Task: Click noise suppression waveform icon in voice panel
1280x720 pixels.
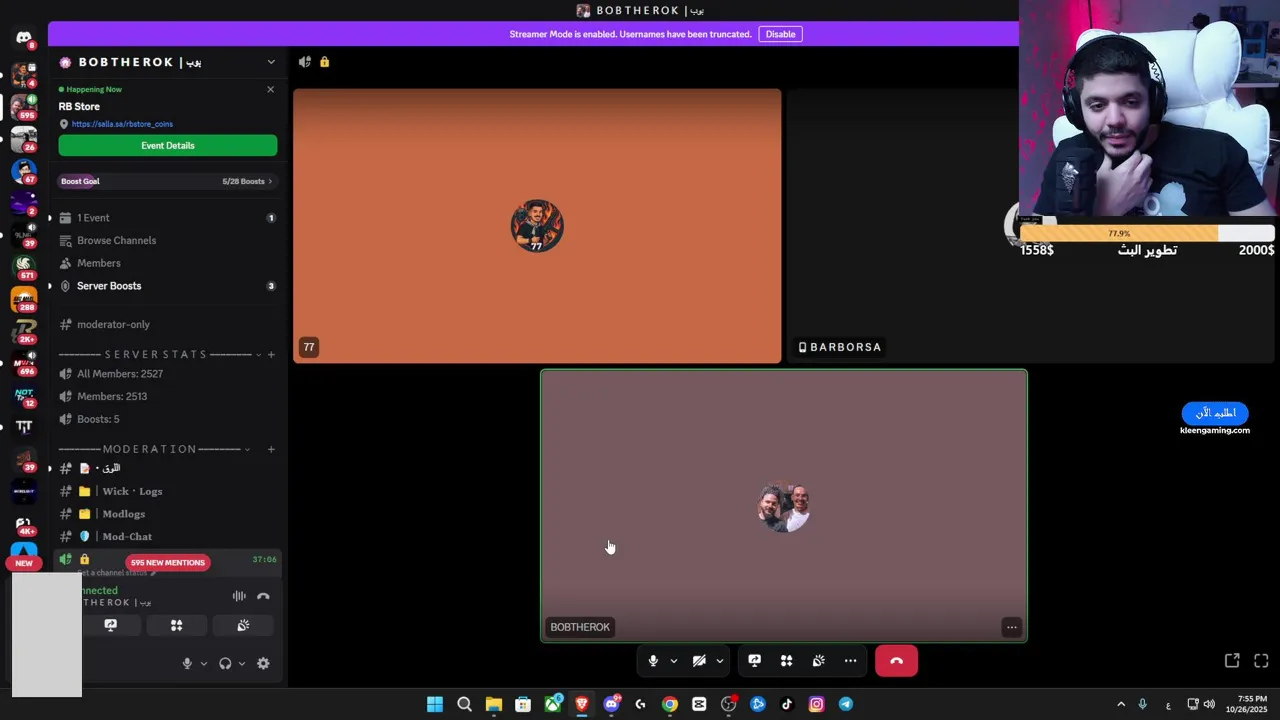Action: point(239,596)
